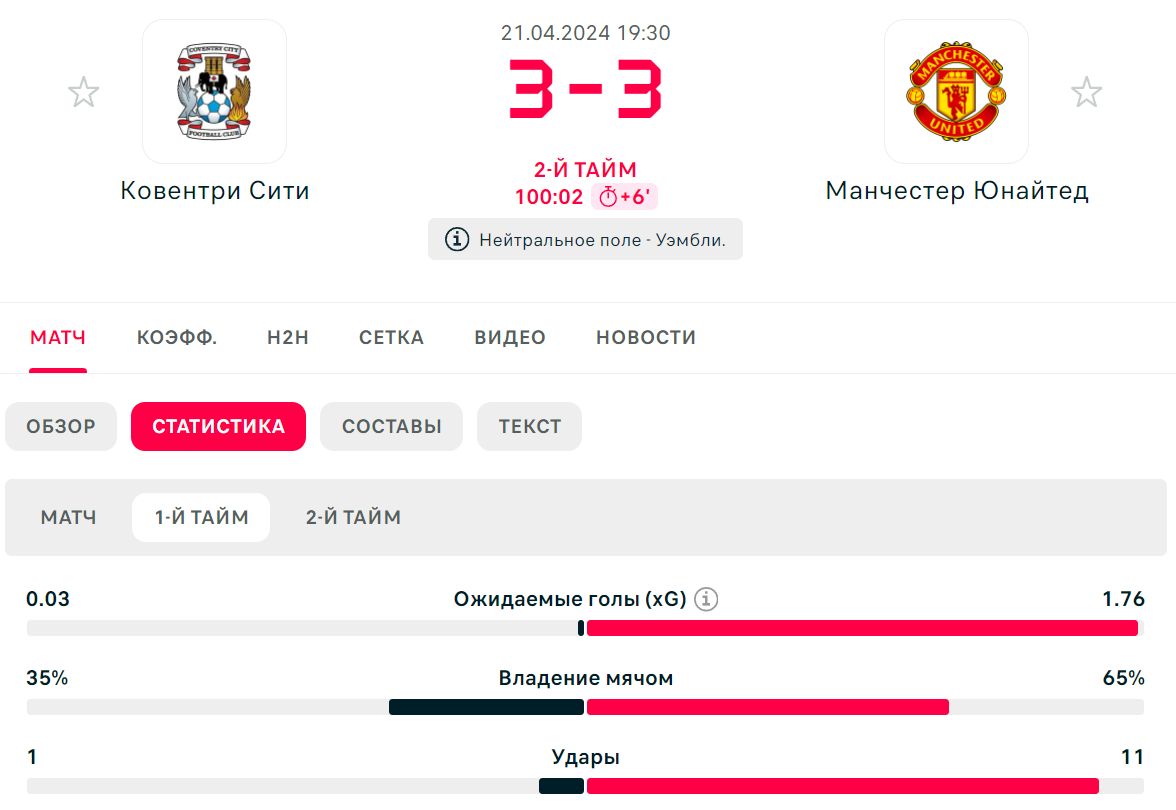Open the Manchester United club crest
This screenshot has width=1176, height=810.
coord(956,92)
